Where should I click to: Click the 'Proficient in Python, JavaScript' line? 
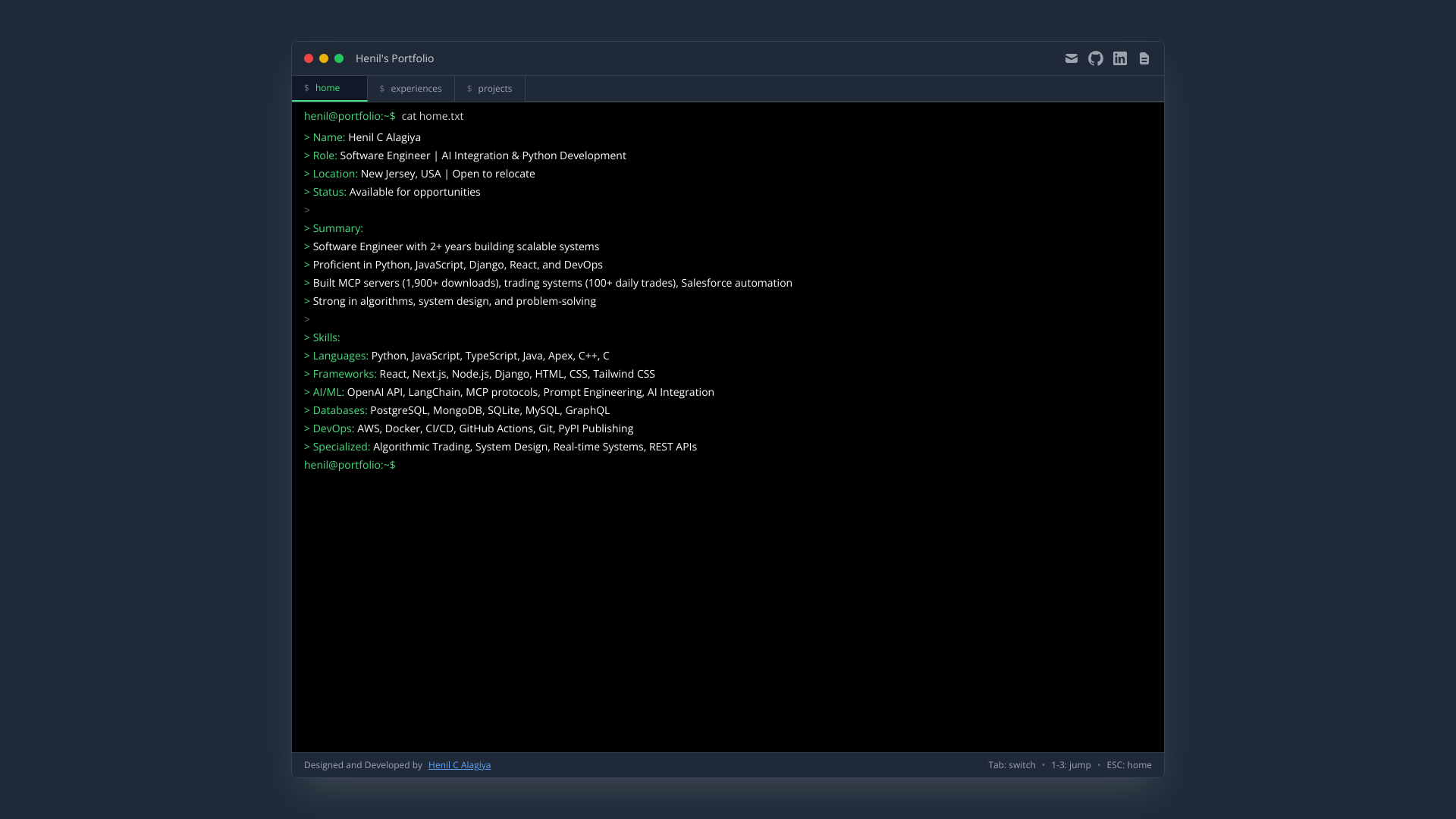tap(453, 265)
